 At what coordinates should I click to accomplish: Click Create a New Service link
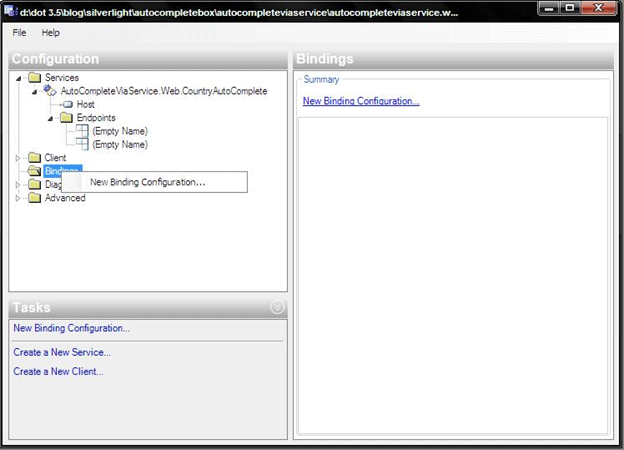(x=62, y=352)
